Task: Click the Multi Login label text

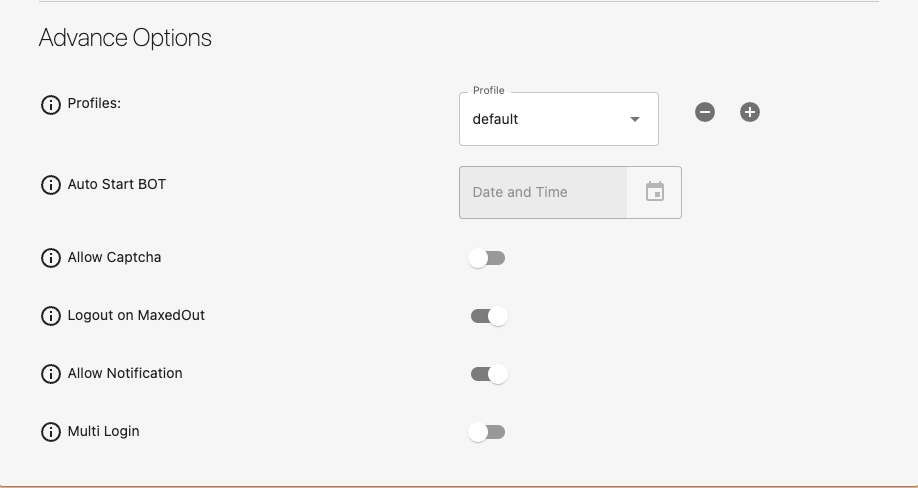Action: point(104,431)
